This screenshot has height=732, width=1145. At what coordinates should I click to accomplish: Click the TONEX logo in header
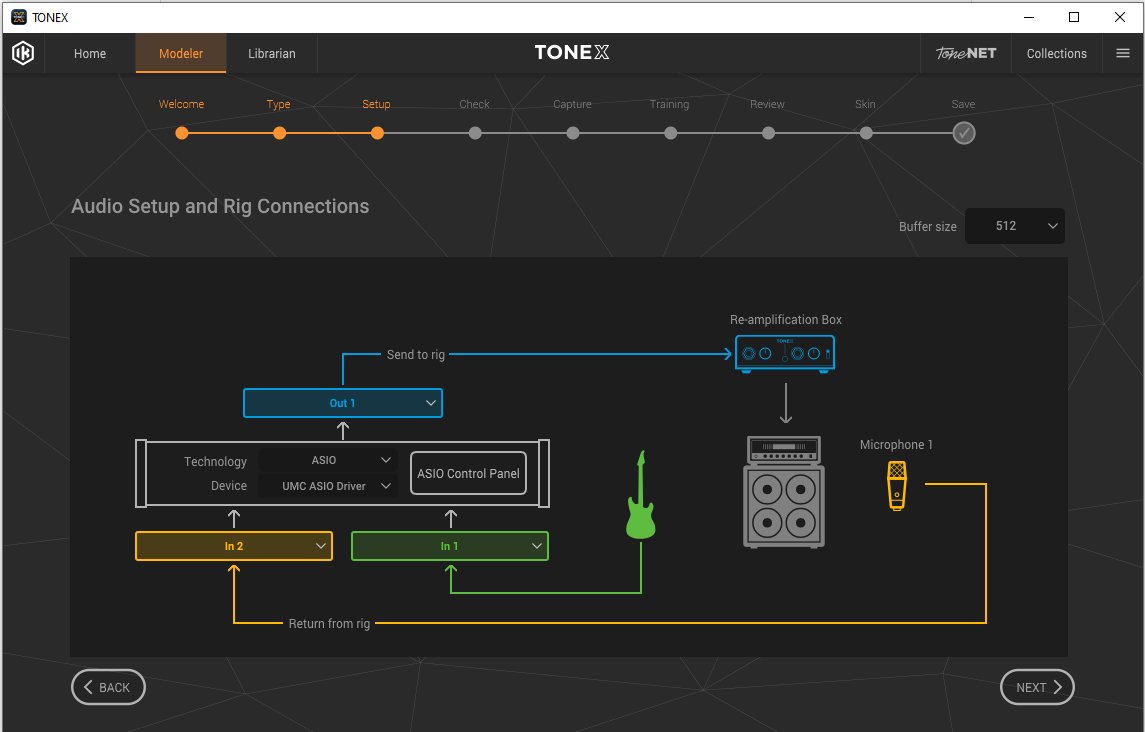pos(572,53)
